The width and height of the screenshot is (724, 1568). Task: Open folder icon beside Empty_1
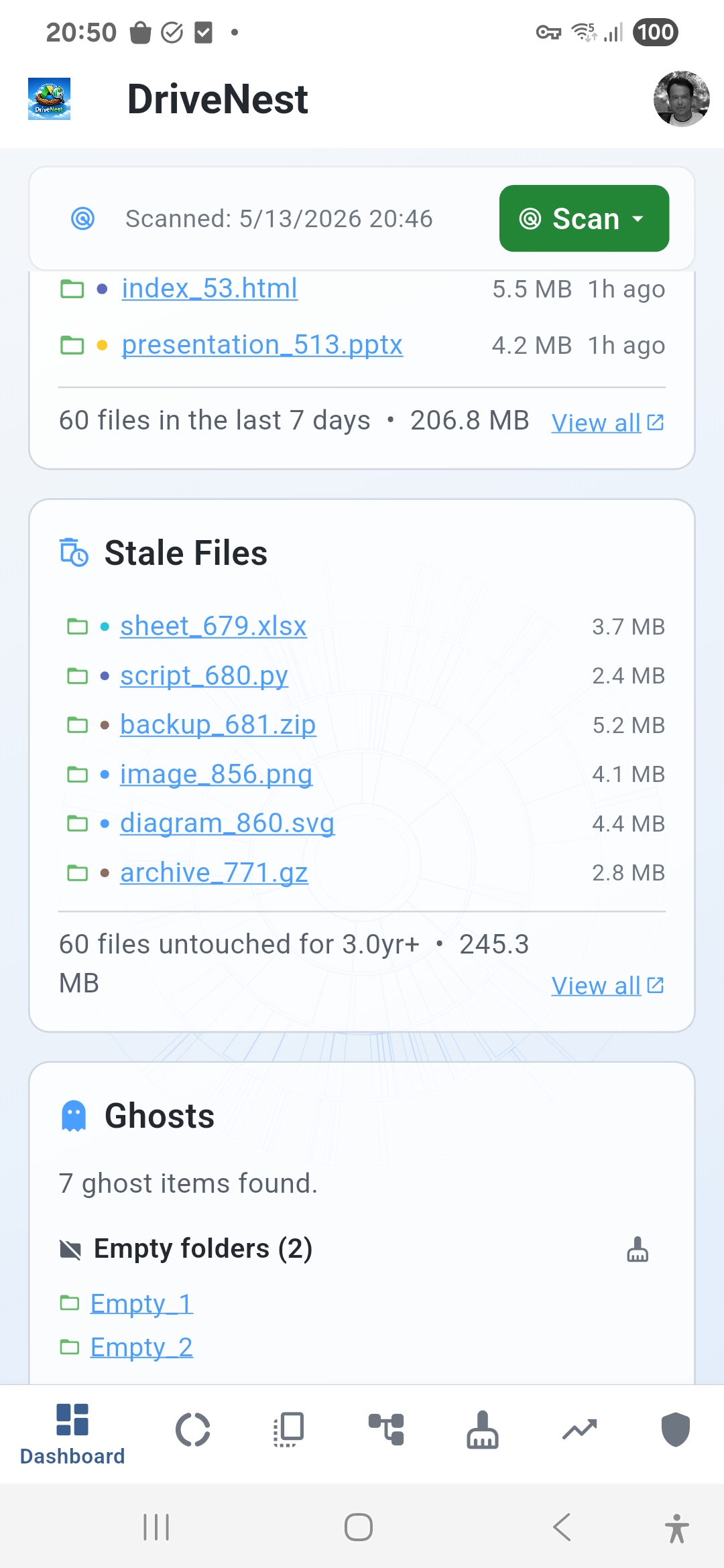click(70, 1303)
